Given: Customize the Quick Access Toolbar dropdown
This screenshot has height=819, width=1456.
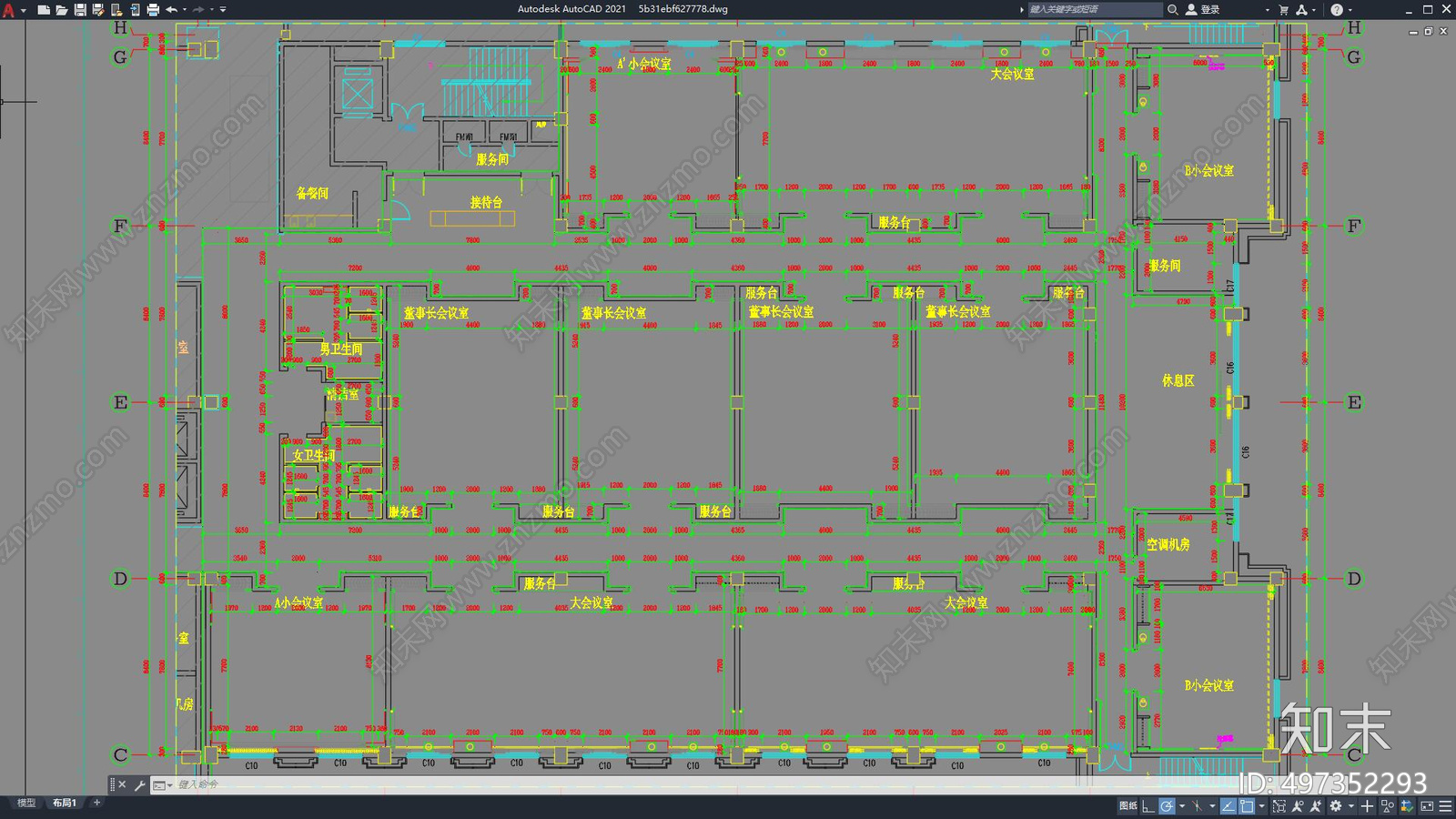Looking at the screenshot, I should click(x=224, y=9).
